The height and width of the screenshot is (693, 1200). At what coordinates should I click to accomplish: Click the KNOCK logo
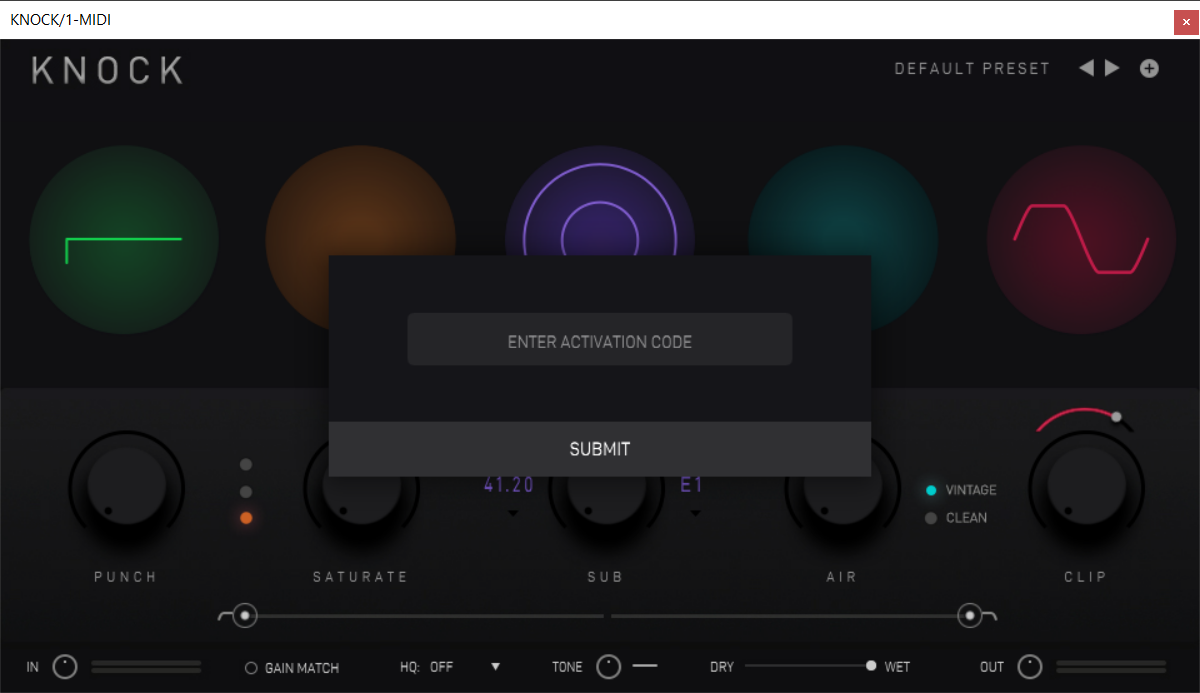coord(107,70)
